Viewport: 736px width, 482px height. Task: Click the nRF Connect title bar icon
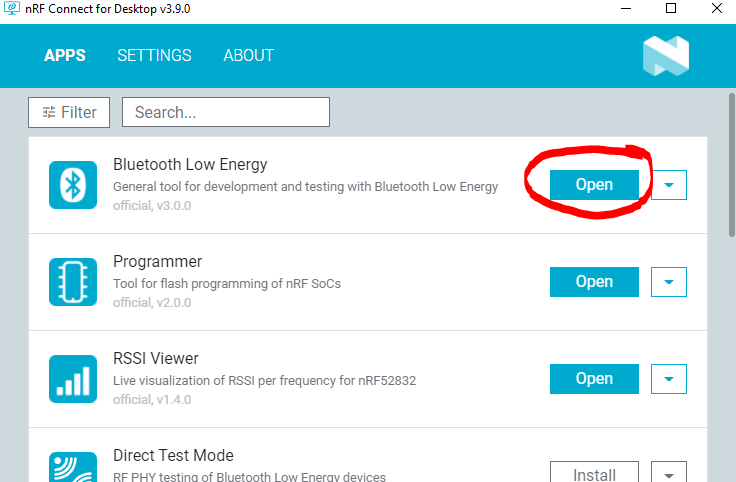(11, 8)
